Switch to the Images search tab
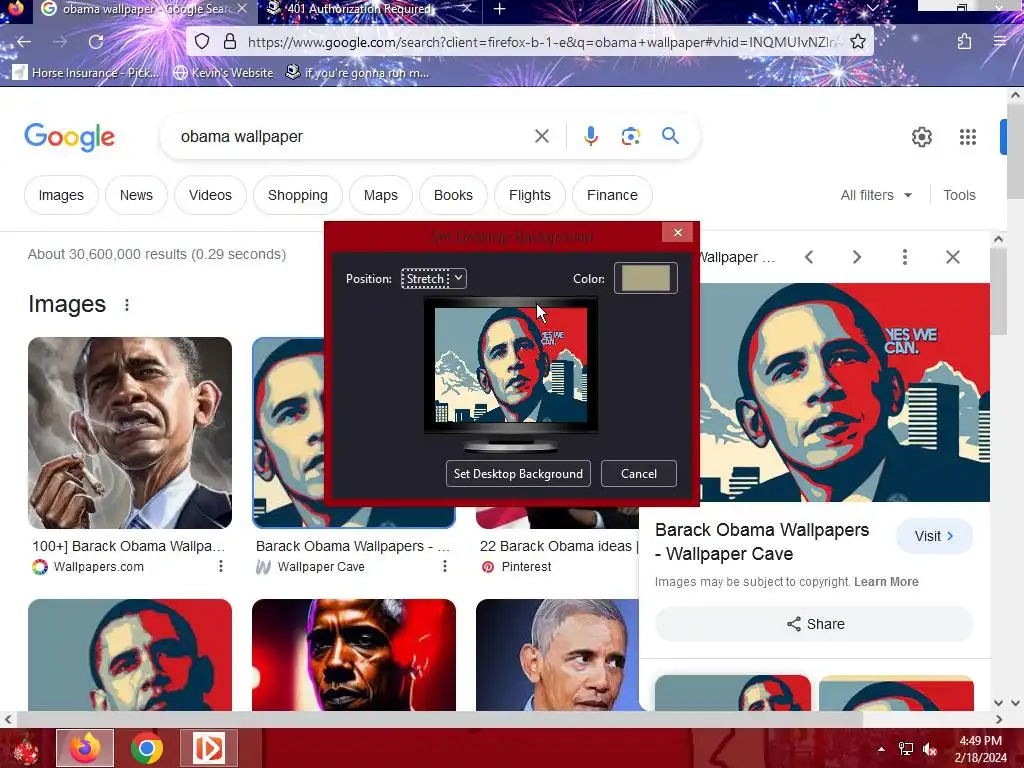1024x768 pixels. [61, 195]
